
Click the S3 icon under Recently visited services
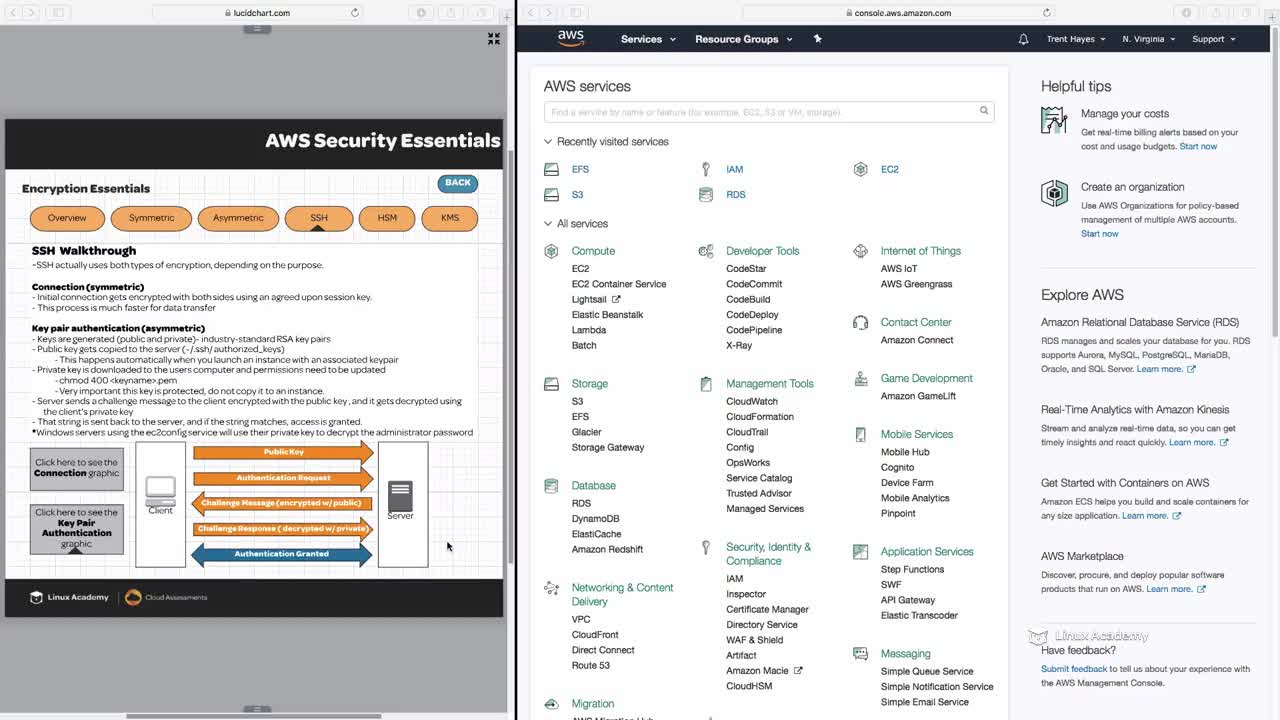coord(551,195)
